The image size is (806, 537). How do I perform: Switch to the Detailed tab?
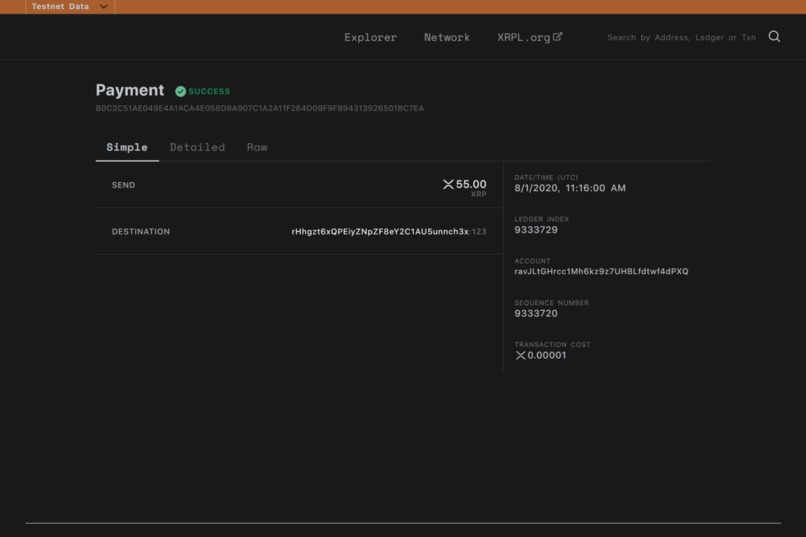(x=197, y=147)
